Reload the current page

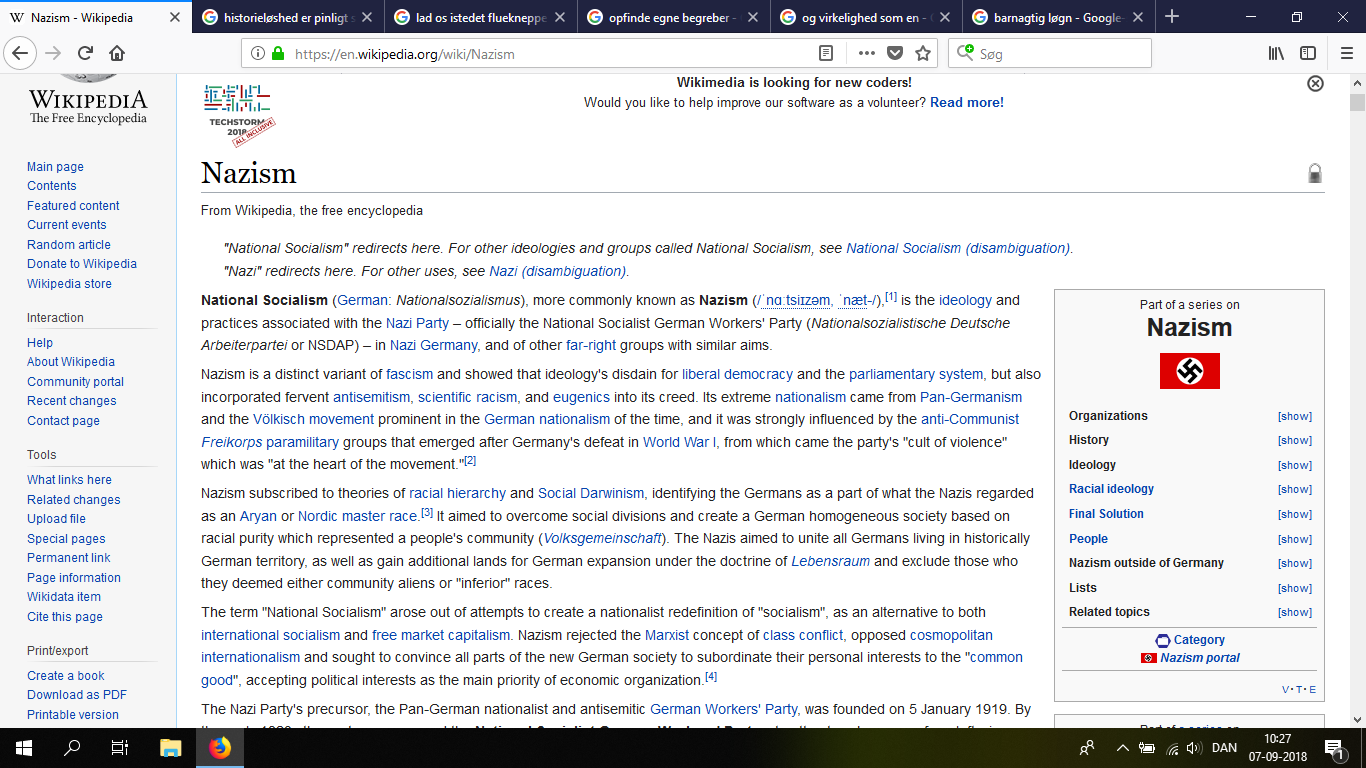[x=86, y=53]
